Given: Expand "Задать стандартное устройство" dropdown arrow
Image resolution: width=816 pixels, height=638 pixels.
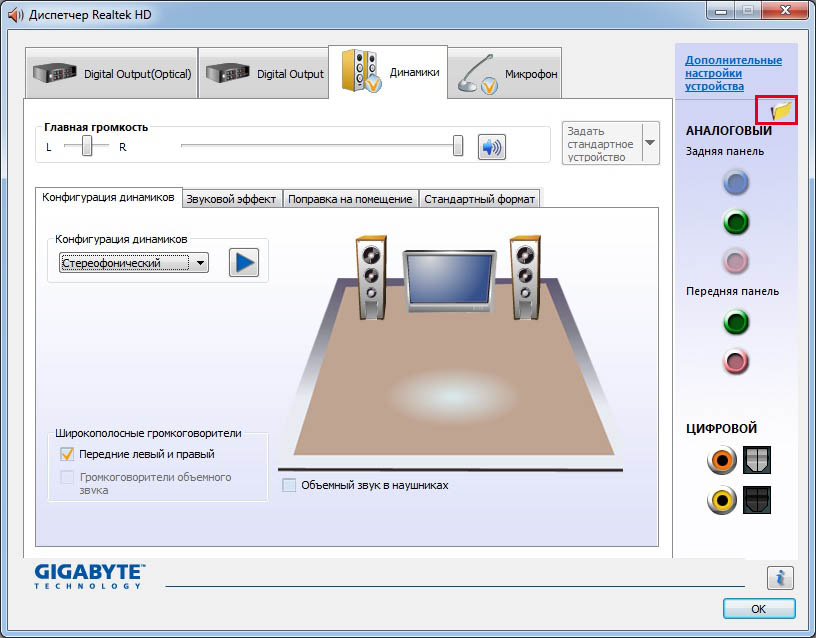Looking at the screenshot, I should (x=650, y=143).
